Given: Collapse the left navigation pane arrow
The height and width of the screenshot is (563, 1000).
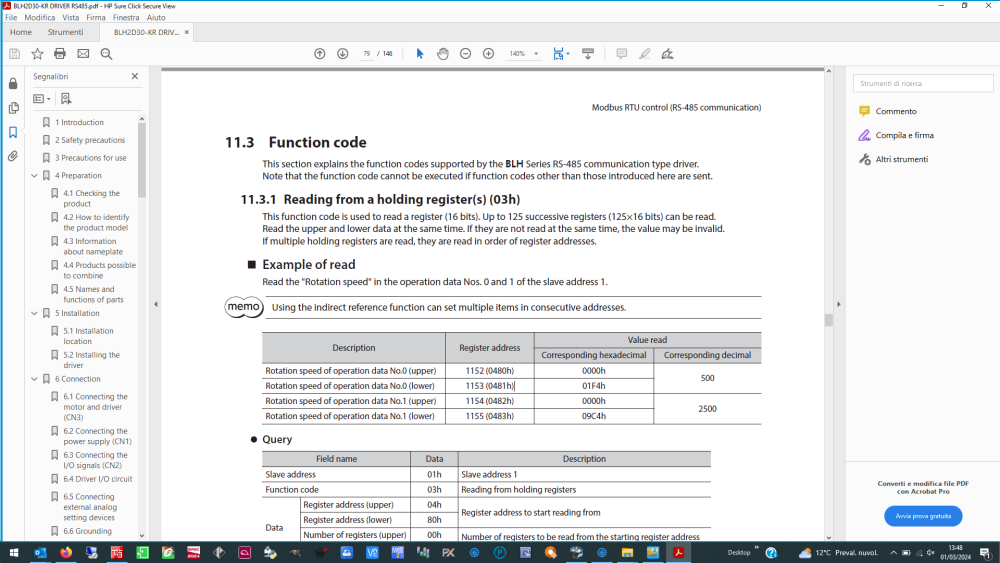Looking at the screenshot, I should [x=155, y=304].
